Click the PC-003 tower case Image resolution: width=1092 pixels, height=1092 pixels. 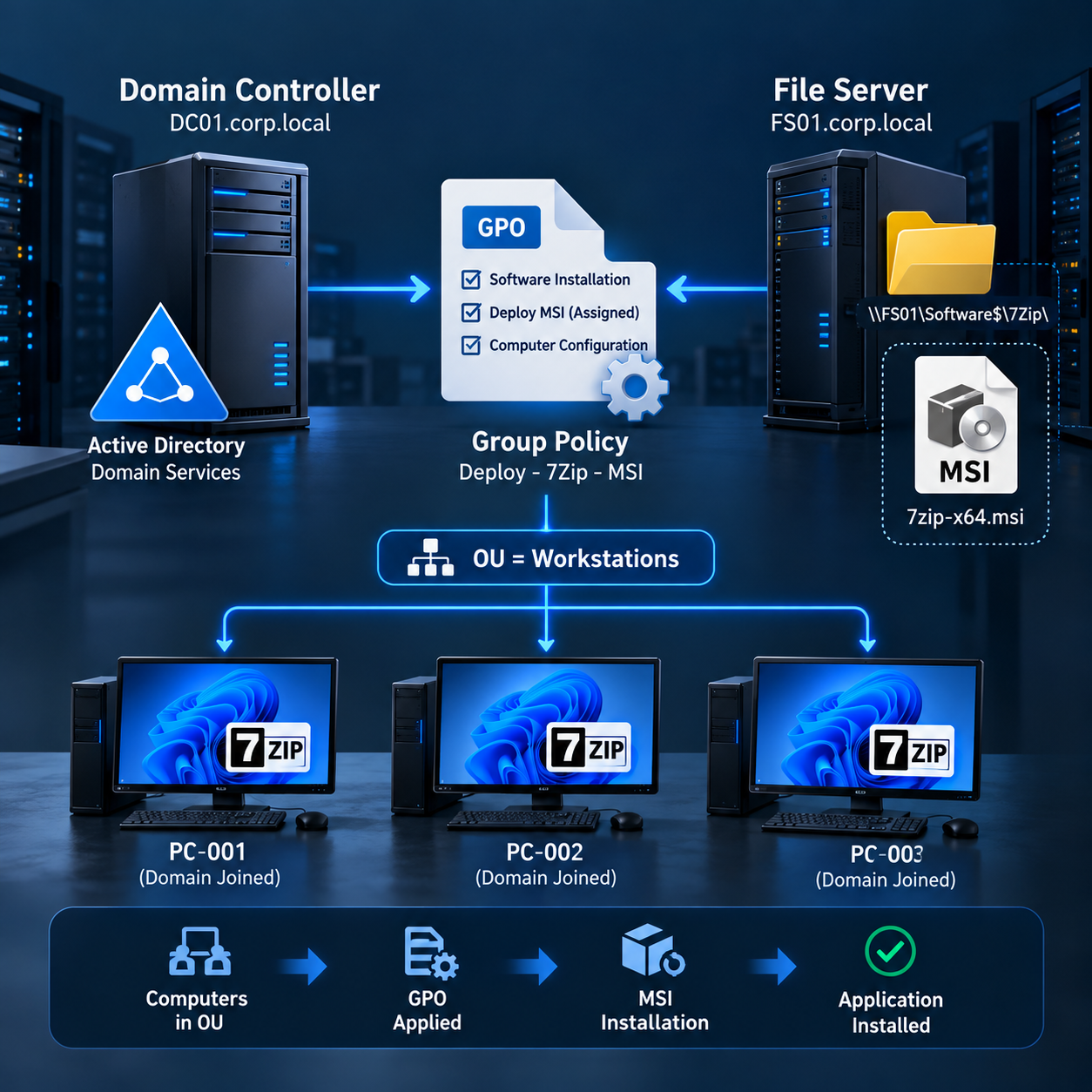pos(731,745)
